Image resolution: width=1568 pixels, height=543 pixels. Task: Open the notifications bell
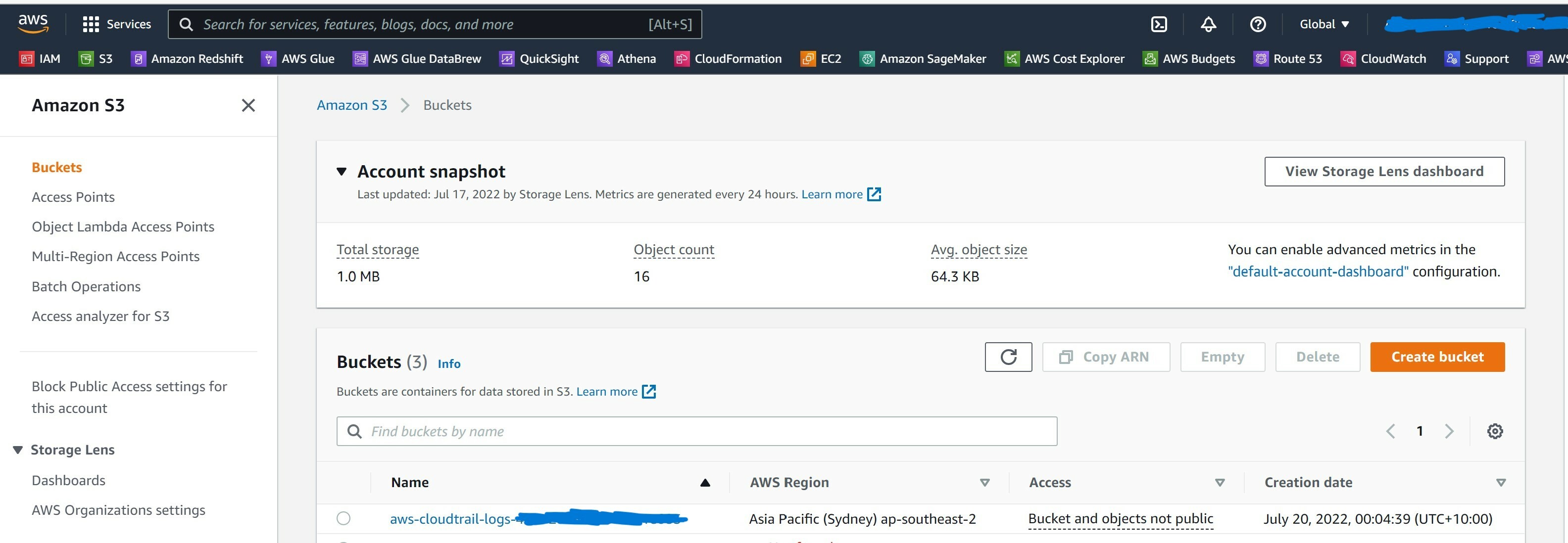(x=1208, y=24)
